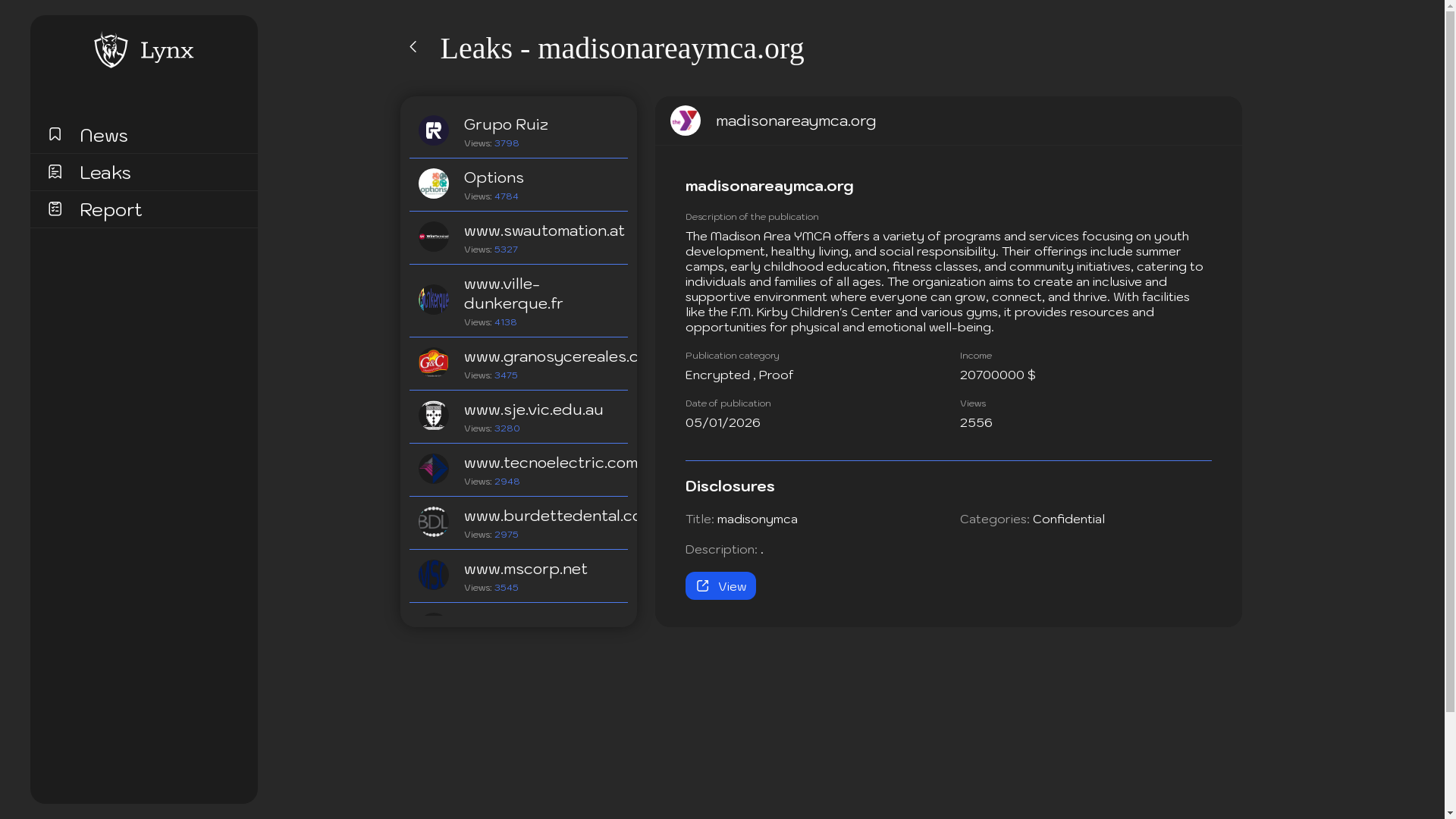Select the www.burdettedental.com entry

(x=550, y=516)
